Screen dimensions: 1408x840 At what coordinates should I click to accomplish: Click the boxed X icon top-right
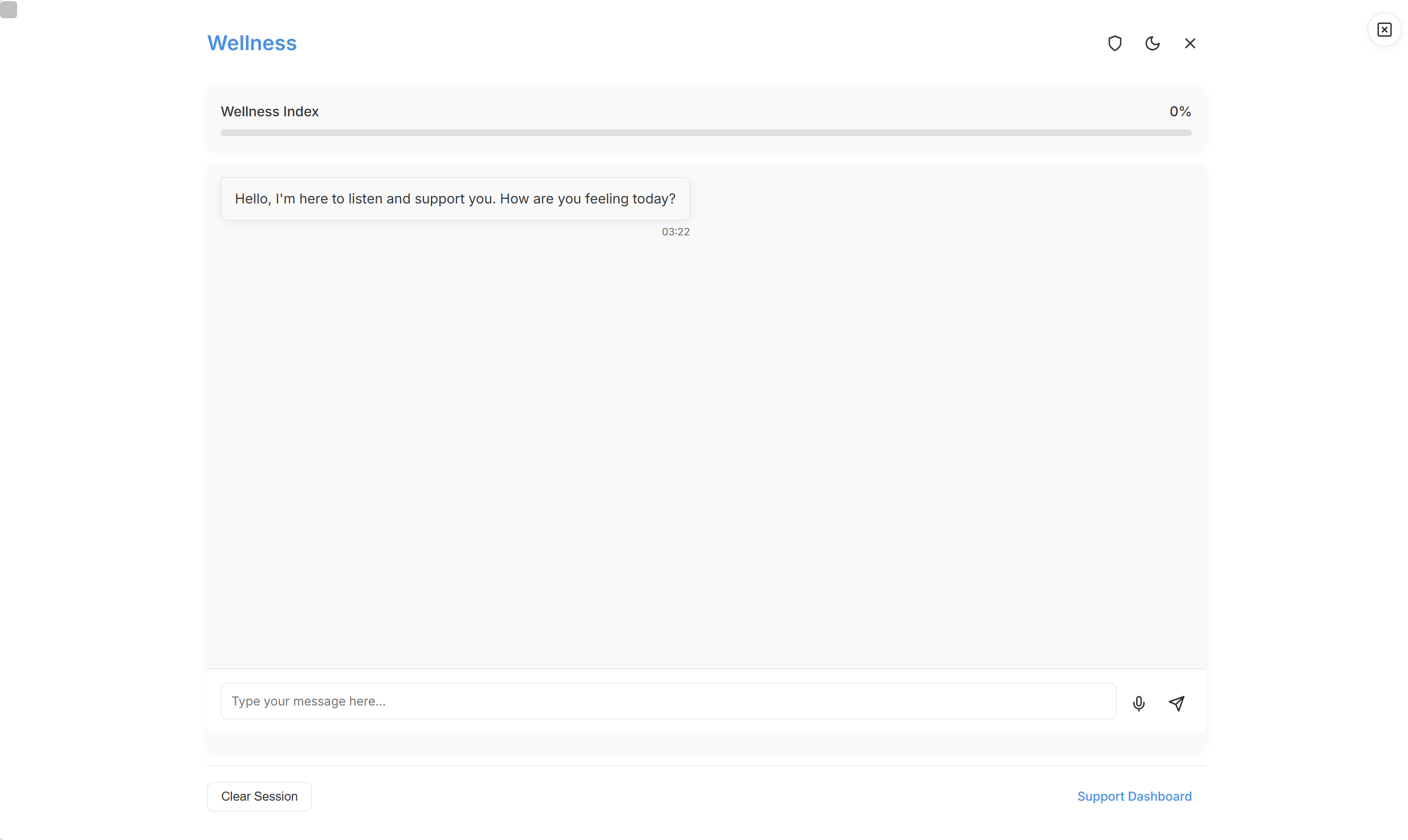(1384, 30)
